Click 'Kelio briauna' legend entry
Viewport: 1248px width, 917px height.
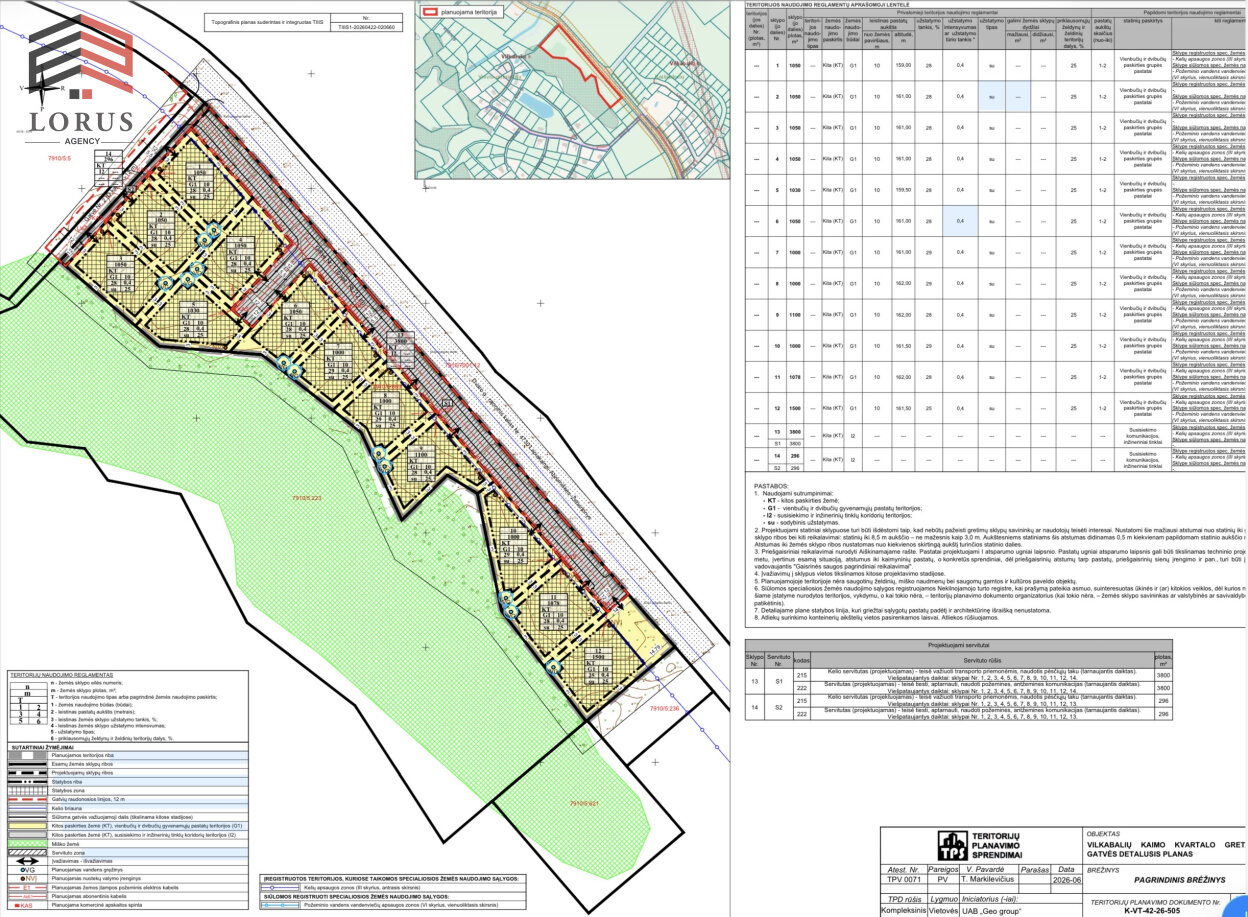point(67,808)
